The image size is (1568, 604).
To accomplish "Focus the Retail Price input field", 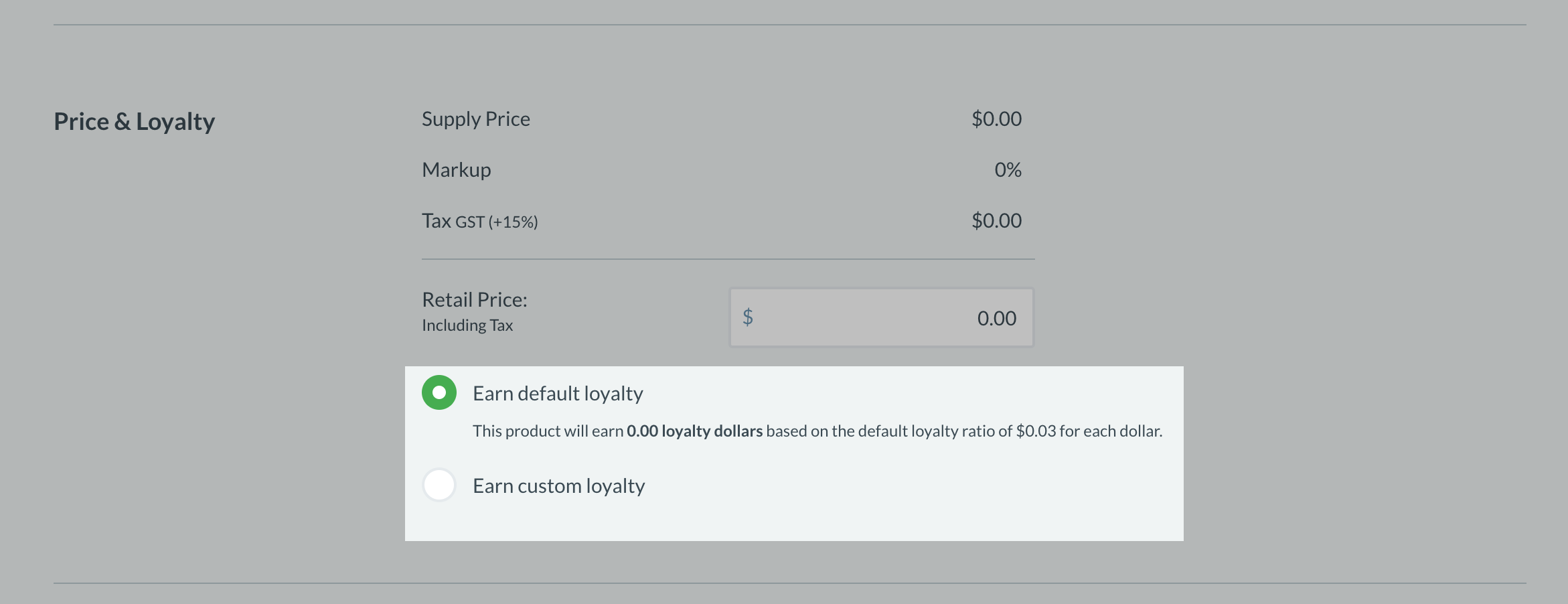I will pyautogui.click(x=881, y=317).
